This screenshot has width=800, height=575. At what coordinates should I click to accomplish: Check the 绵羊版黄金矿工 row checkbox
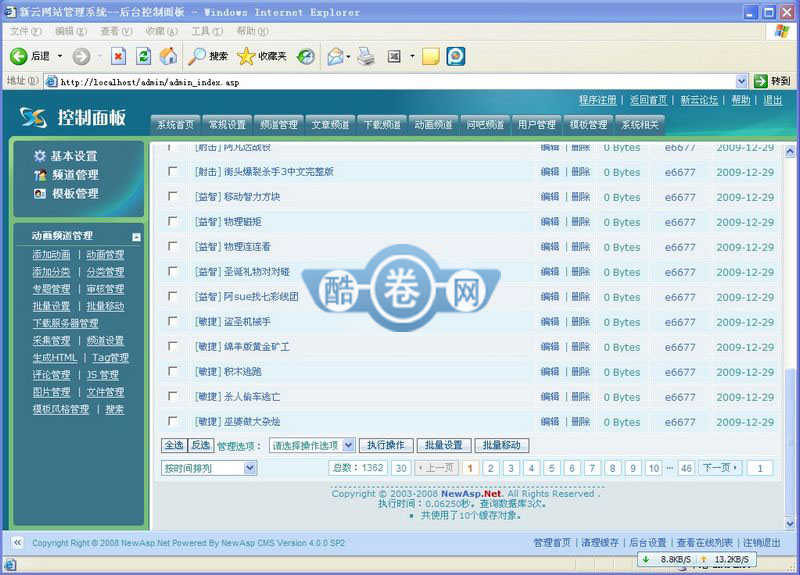coord(173,346)
